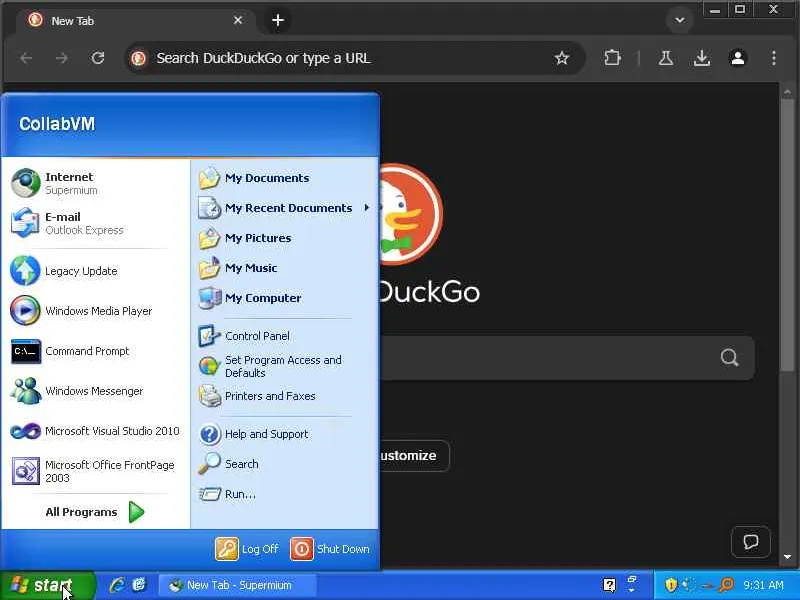Click the tray magnifier icon
800x600 pixels.
tap(727, 585)
